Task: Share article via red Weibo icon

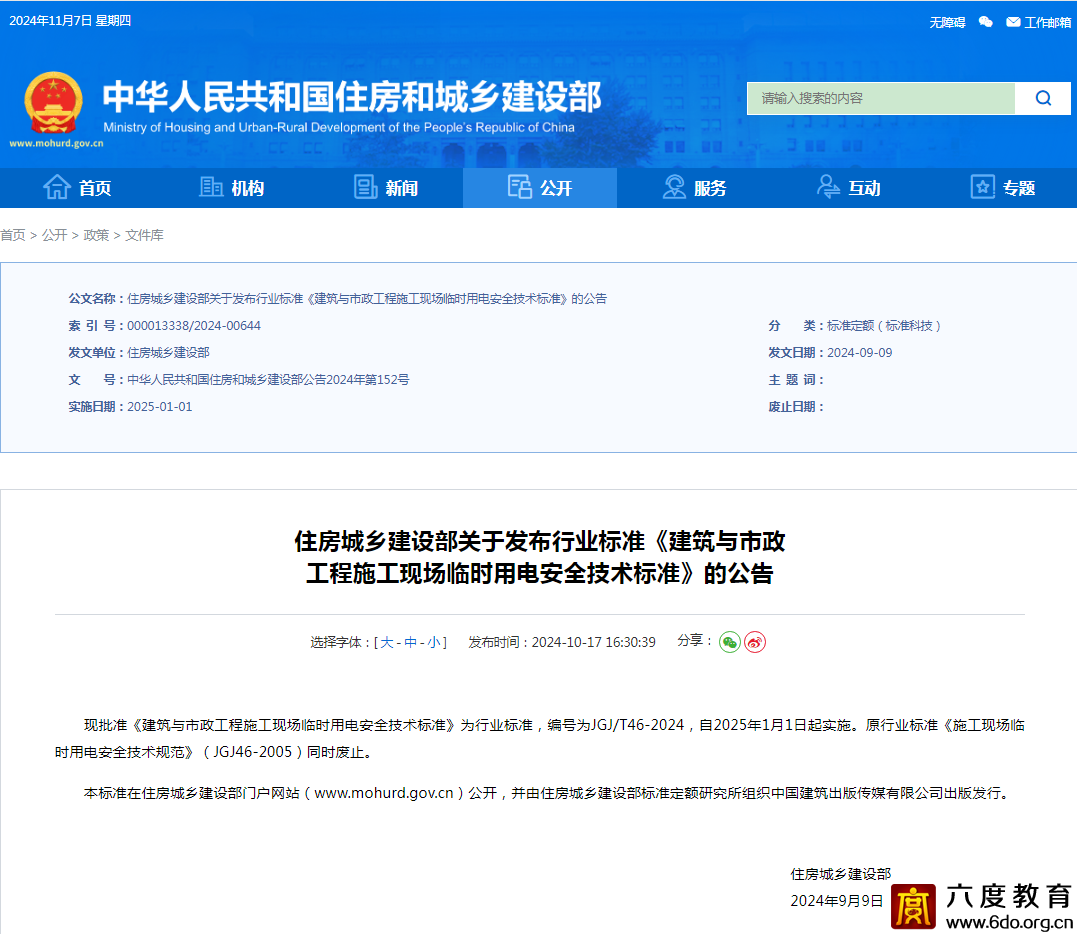Action: click(755, 642)
